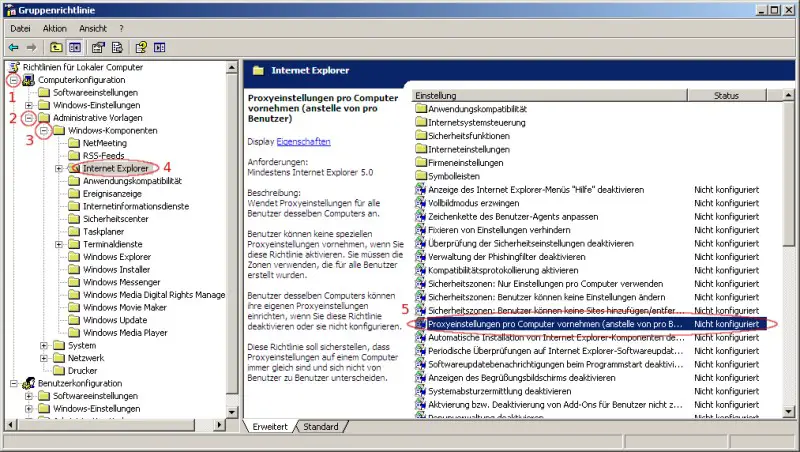800x452 pixels.
Task: Click the Help question mark toolbar icon
Action: point(141,47)
